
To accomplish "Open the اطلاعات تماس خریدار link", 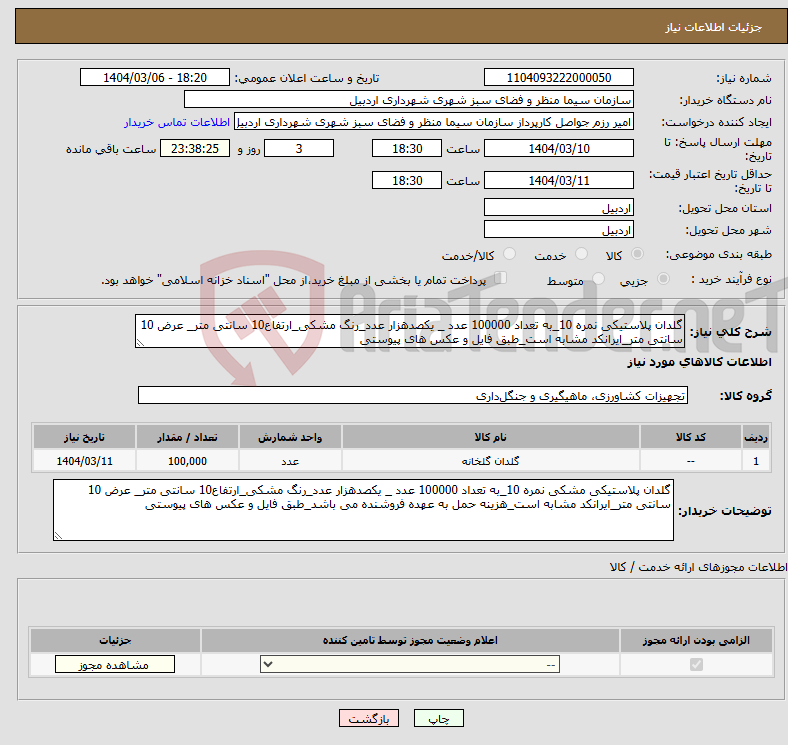I will (177, 122).
